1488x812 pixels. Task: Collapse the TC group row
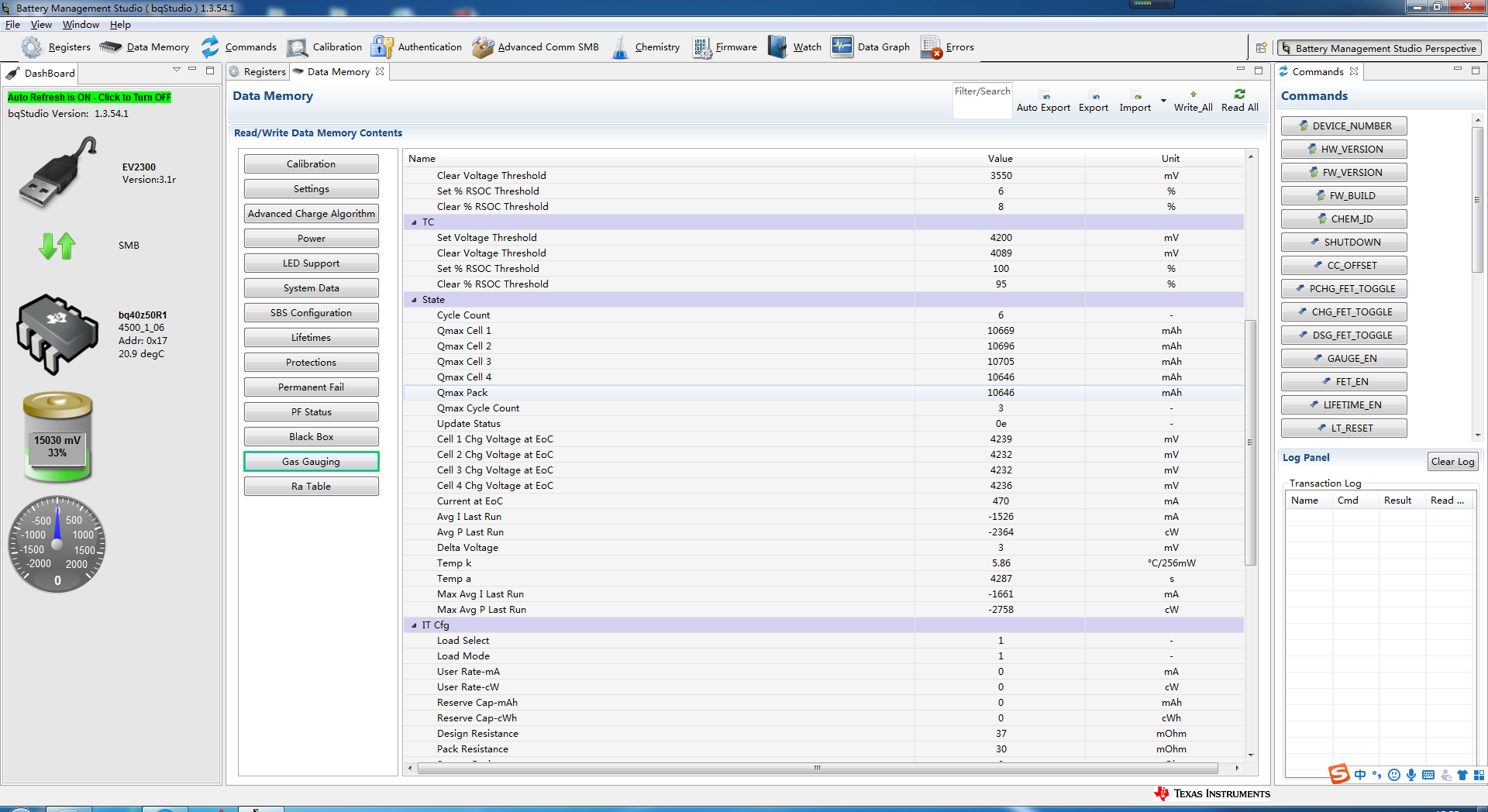click(415, 222)
